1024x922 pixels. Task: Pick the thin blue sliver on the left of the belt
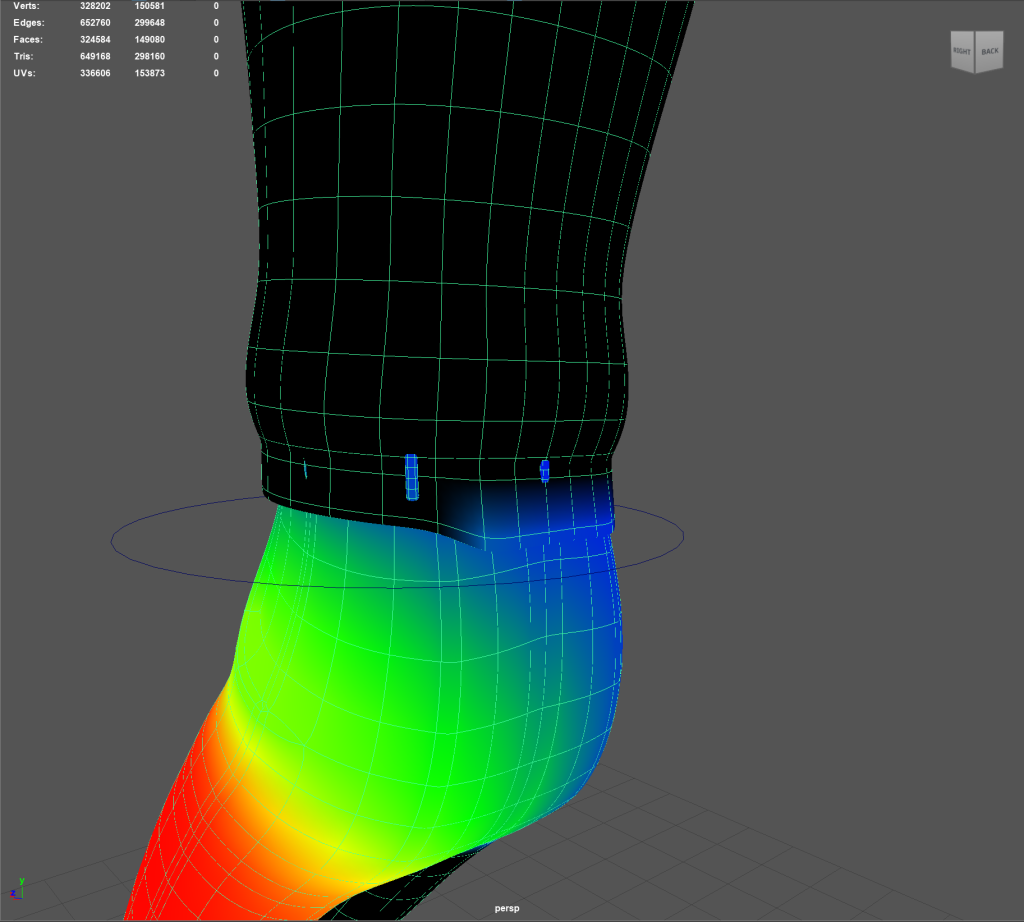tap(304, 467)
